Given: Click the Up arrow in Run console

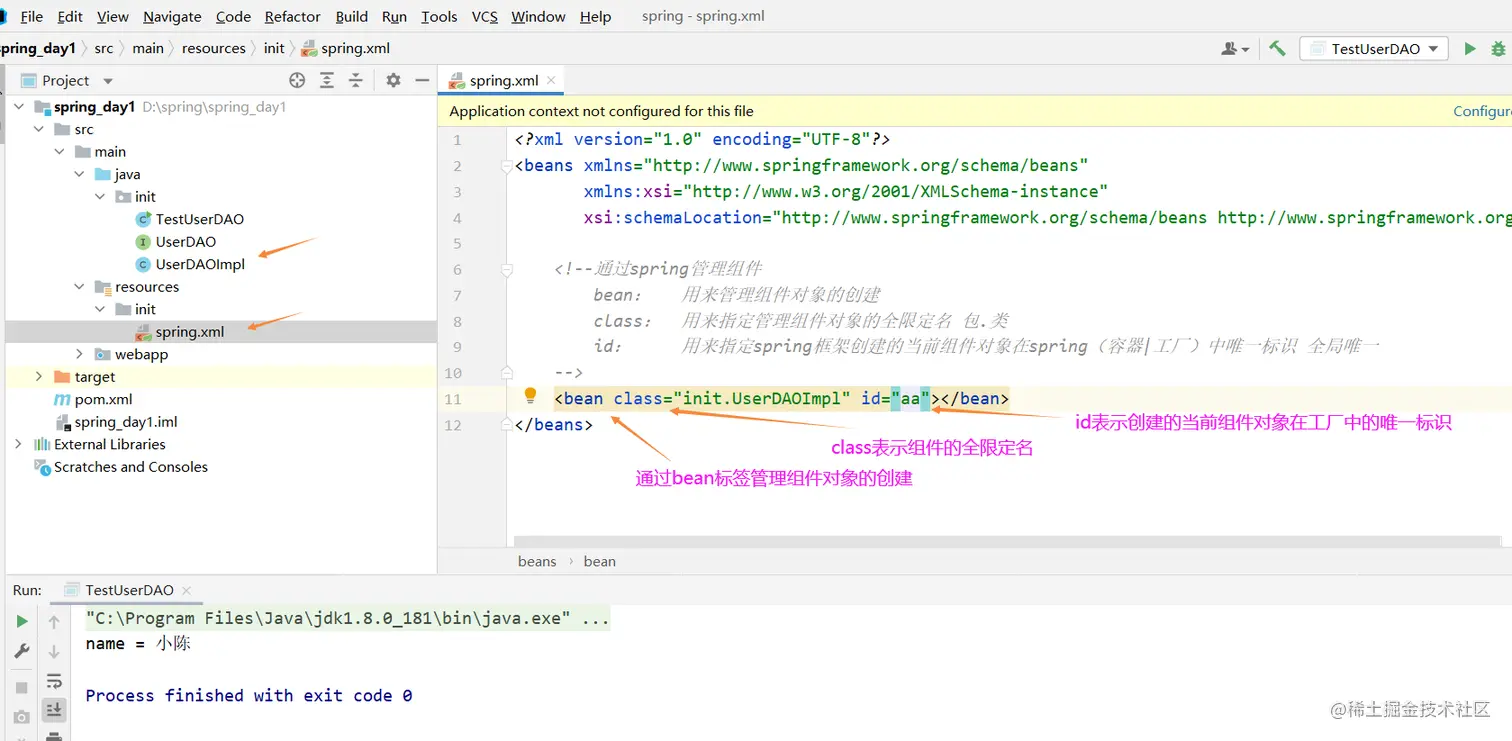Looking at the screenshot, I should [x=54, y=622].
